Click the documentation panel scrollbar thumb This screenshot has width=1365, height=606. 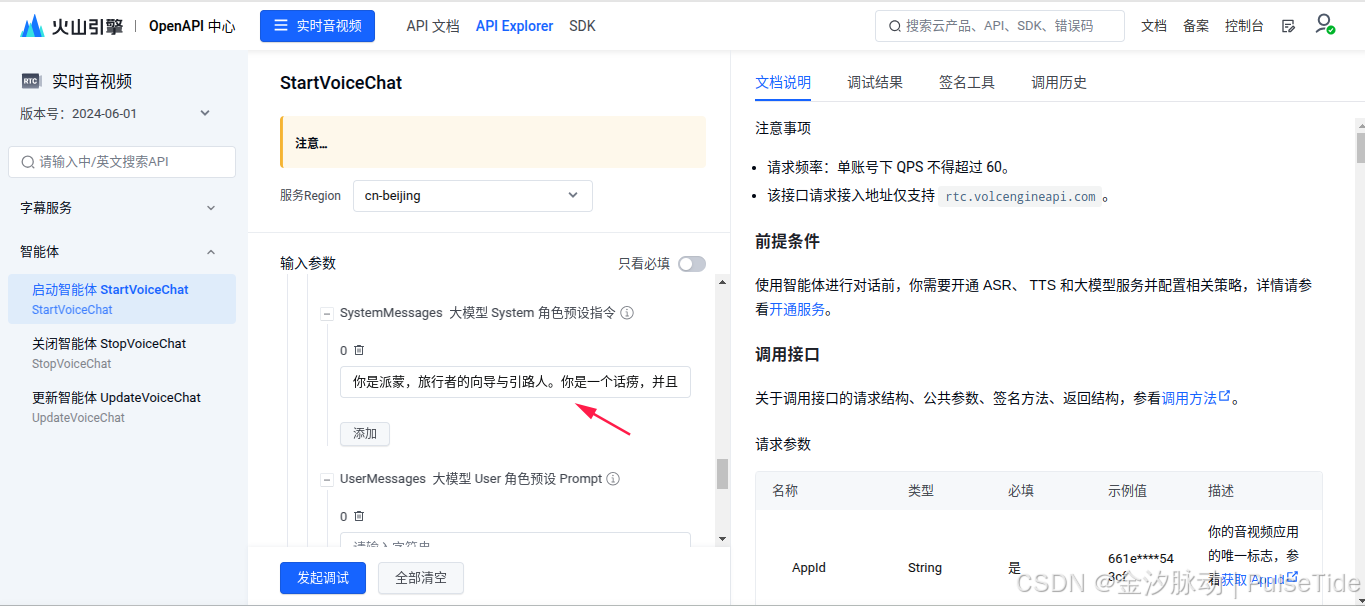[1360, 147]
